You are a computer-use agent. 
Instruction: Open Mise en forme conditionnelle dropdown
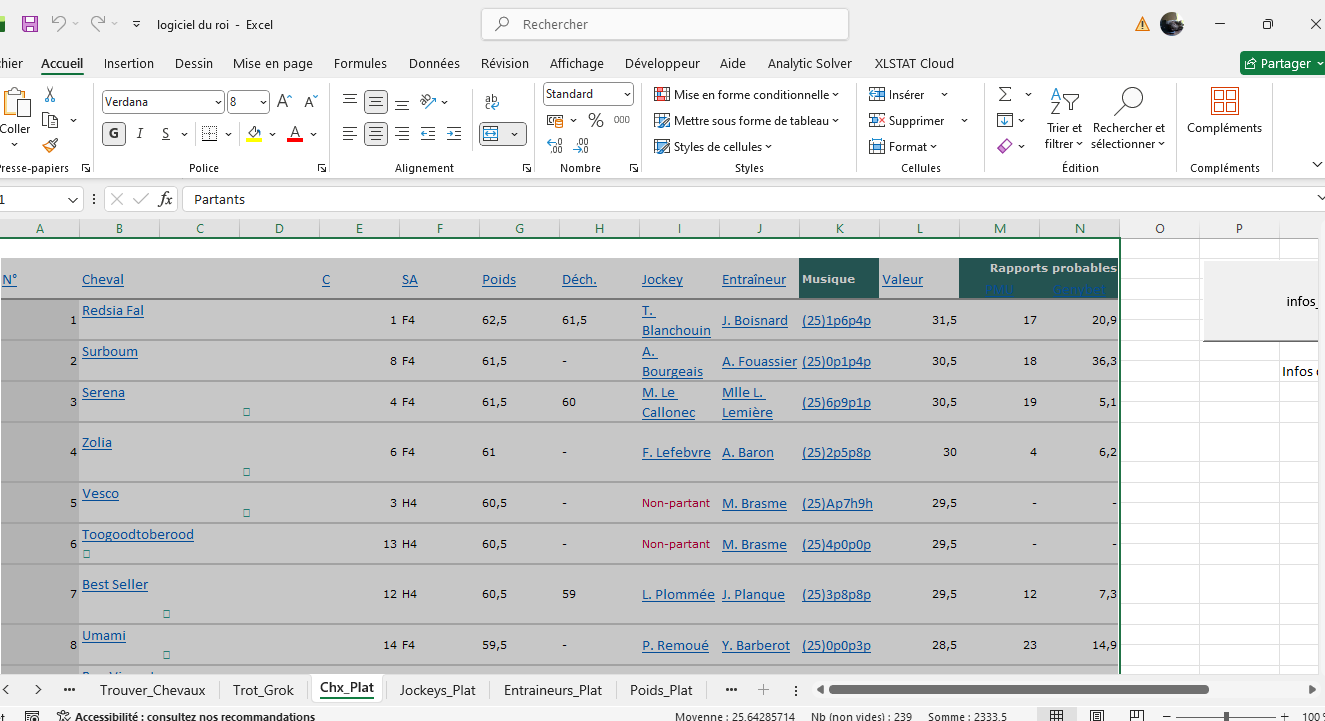(x=746, y=94)
